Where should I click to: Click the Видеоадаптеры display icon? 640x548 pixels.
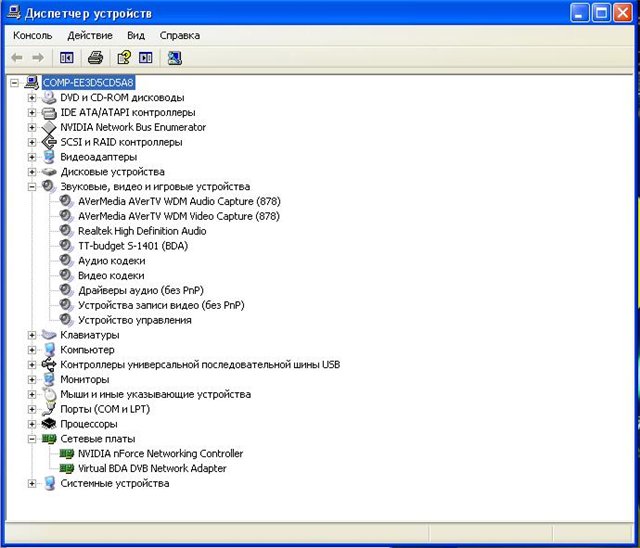tap(49, 157)
